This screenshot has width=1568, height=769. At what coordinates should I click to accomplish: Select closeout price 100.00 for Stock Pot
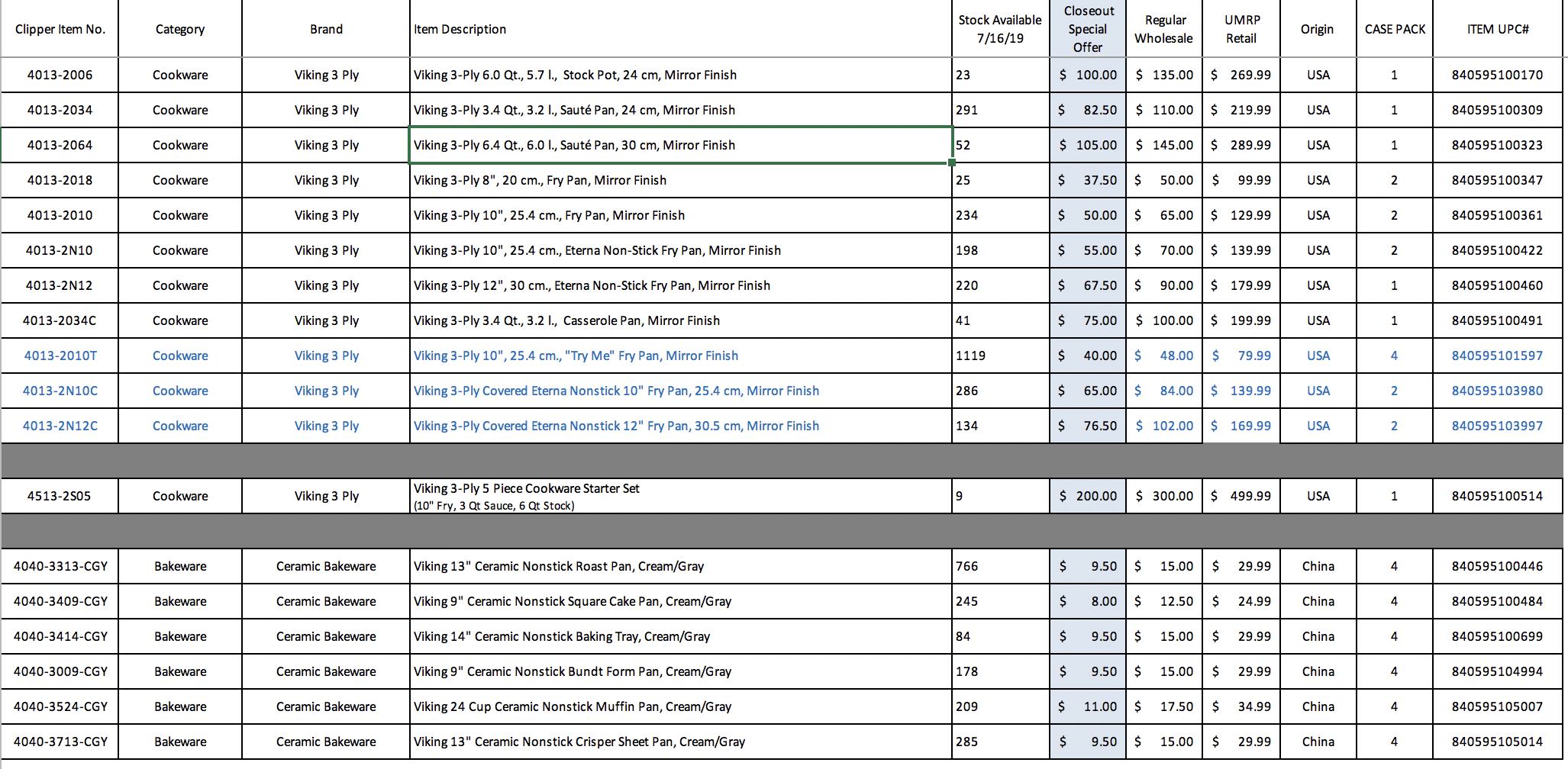(1088, 75)
